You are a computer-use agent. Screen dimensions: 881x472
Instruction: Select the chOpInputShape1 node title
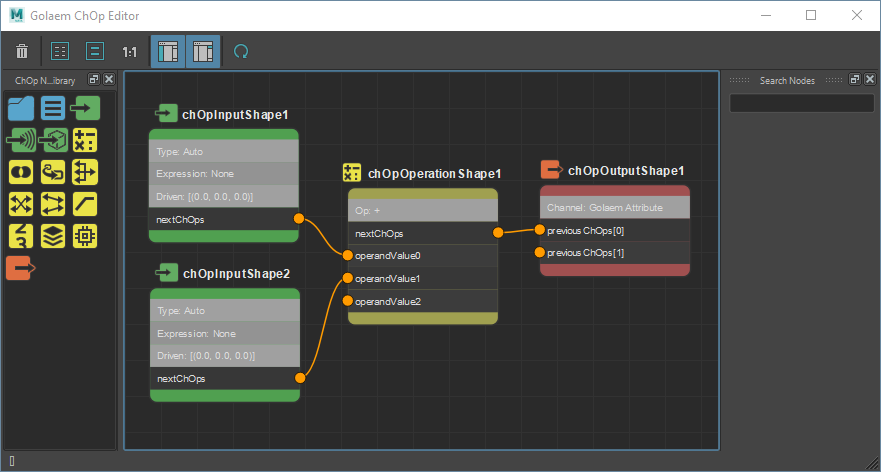pyautogui.click(x=235, y=115)
